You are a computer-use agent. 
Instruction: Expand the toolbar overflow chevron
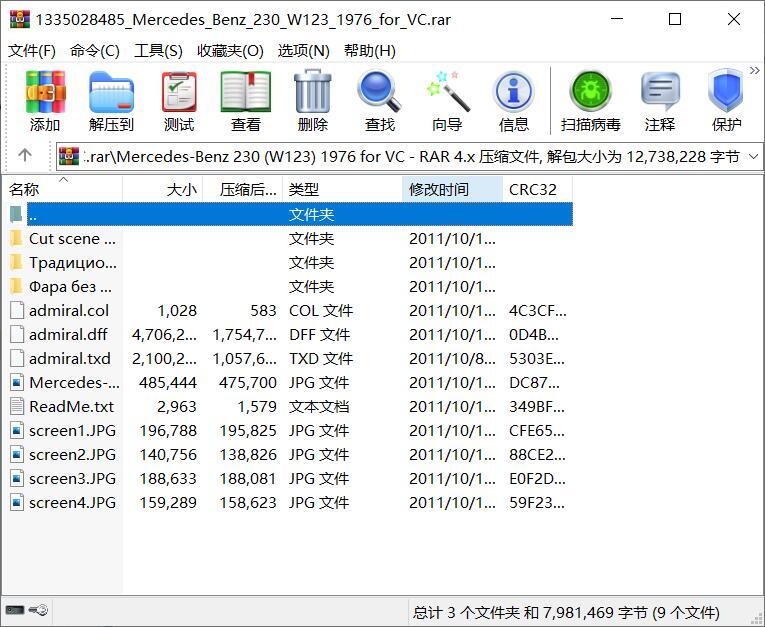pos(755,71)
